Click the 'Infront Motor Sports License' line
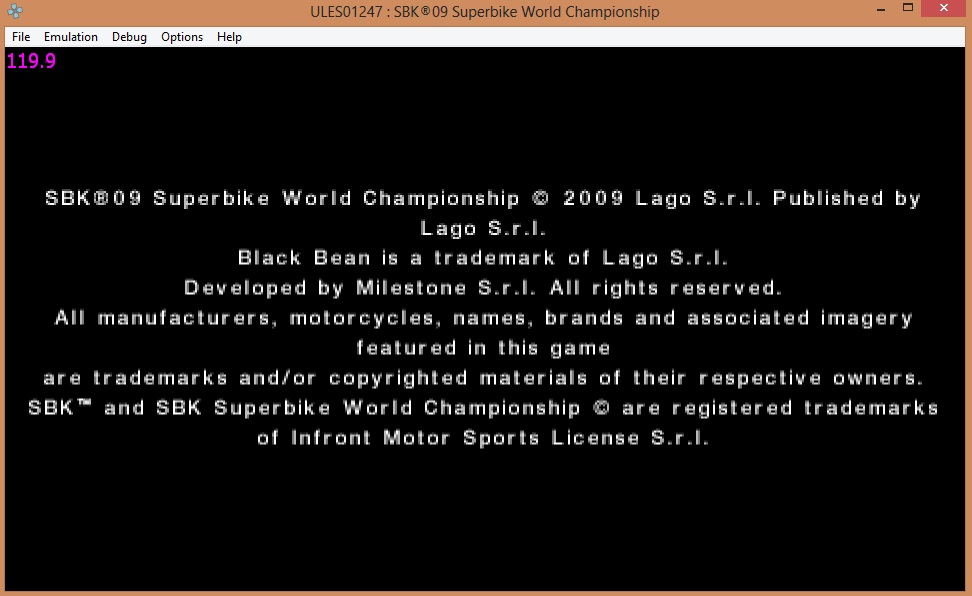Image resolution: width=972 pixels, height=596 pixels. [x=483, y=438]
